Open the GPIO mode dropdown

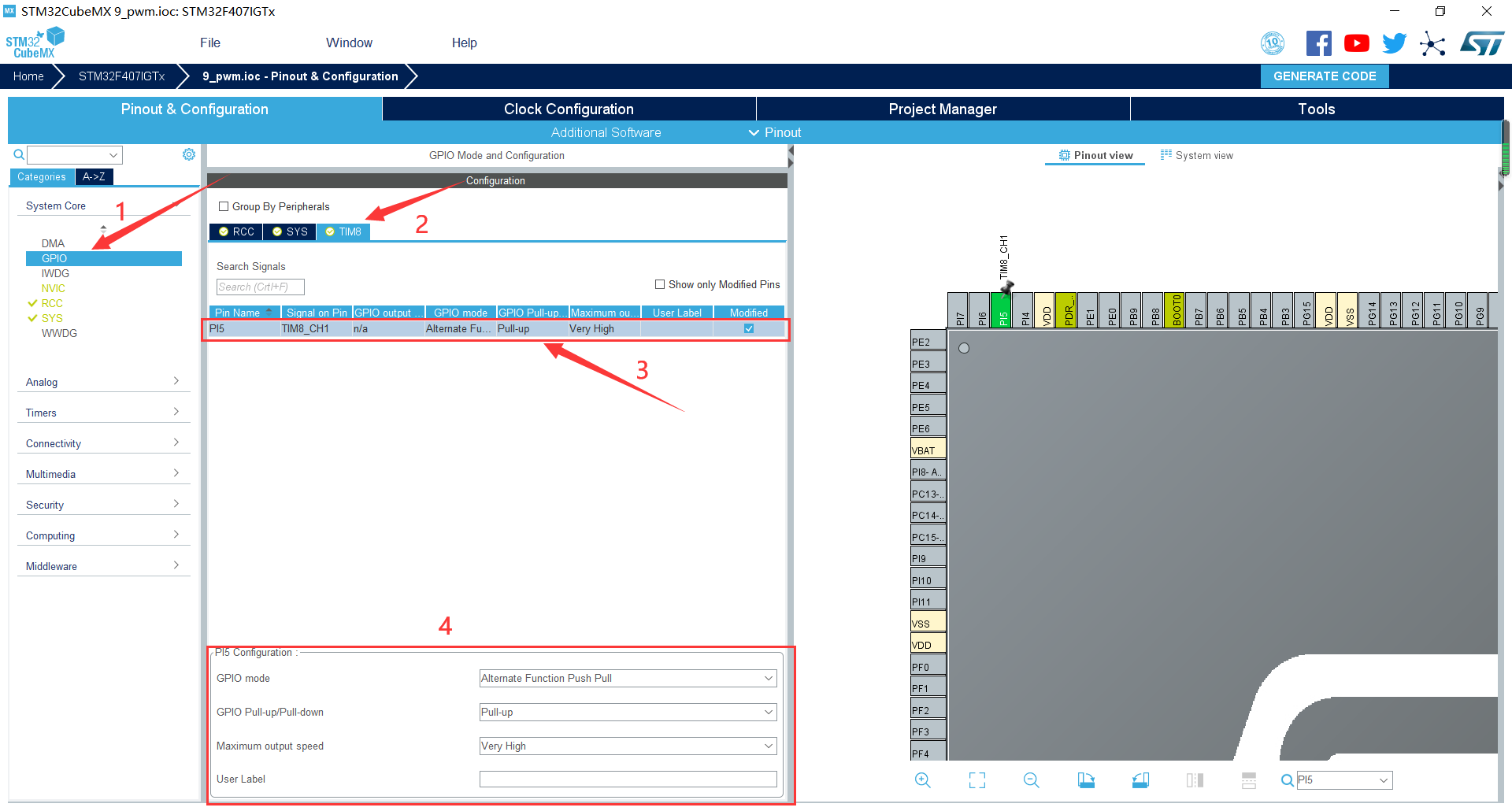628,679
